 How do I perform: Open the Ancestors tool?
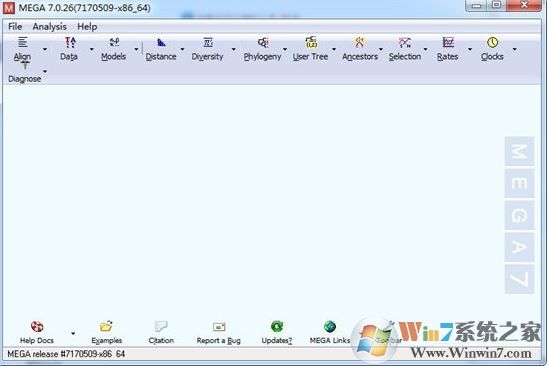pyautogui.click(x=360, y=49)
